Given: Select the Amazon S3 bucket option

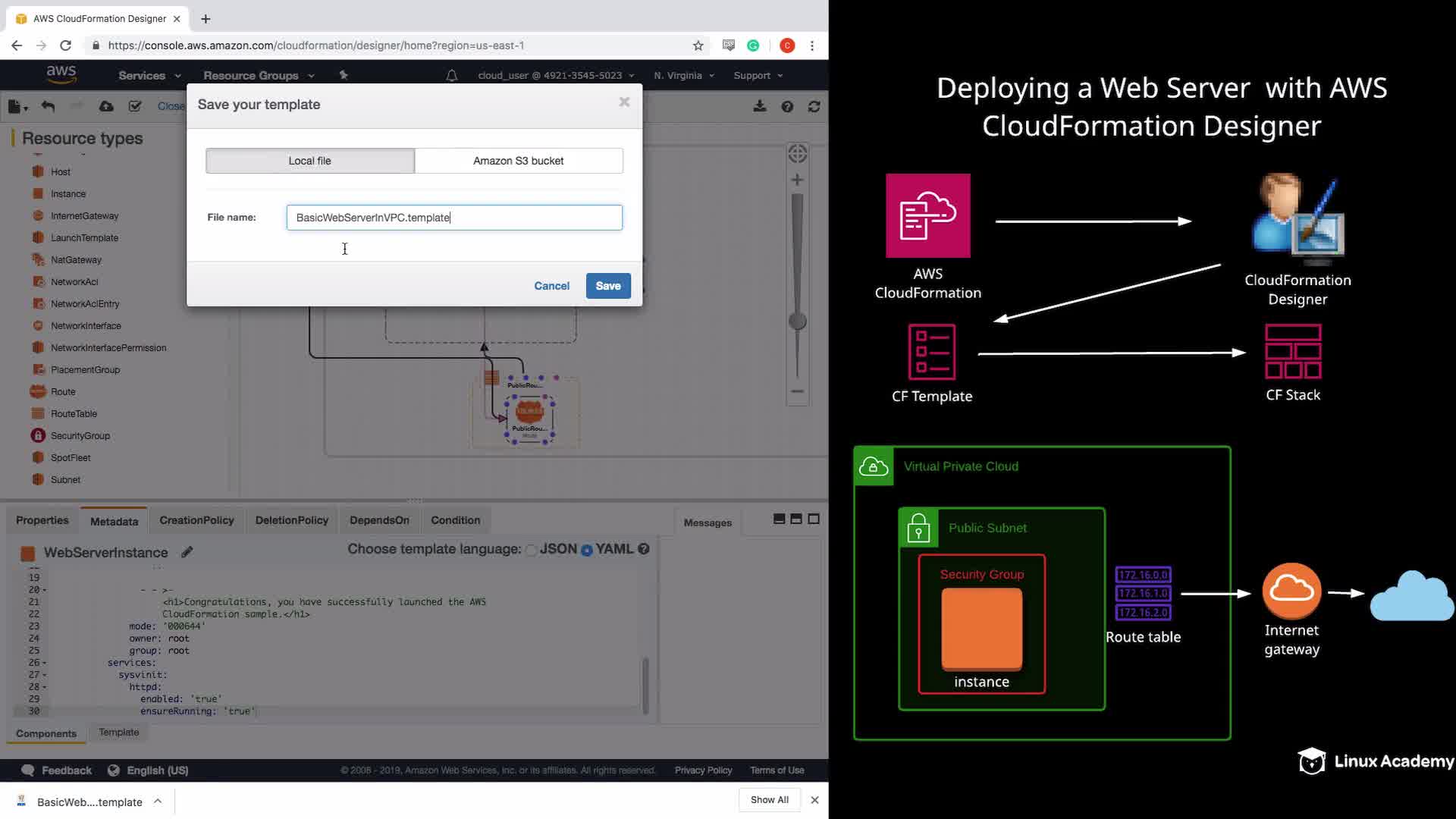Looking at the screenshot, I should 518,161.
